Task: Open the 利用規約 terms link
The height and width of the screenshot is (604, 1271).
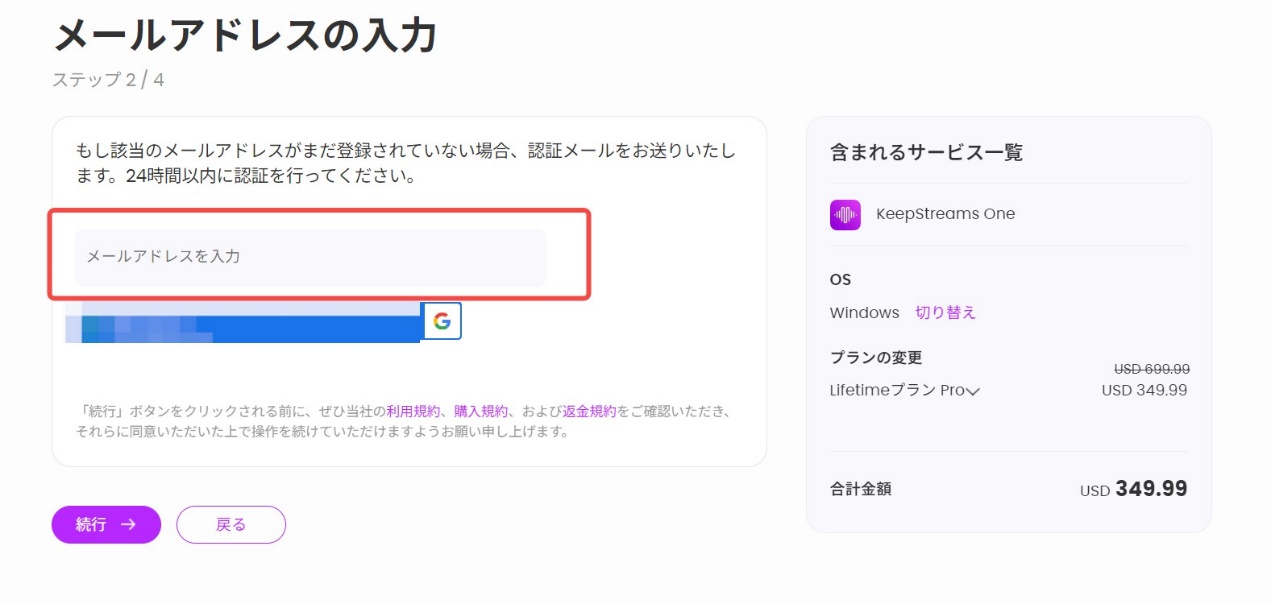Action: [x=413, y=411]
